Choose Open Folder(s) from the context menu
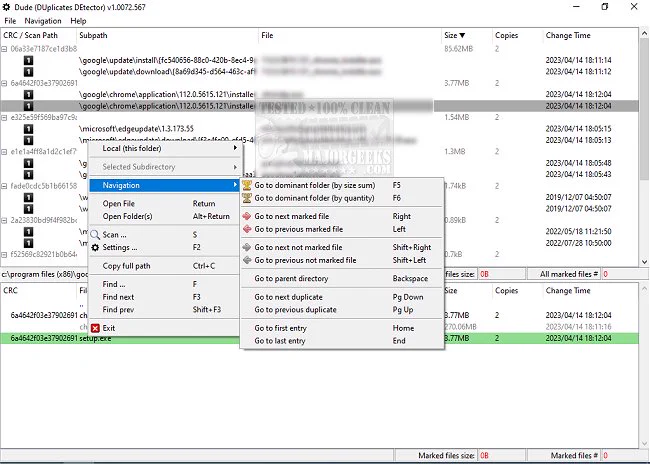This screenshot has height=464, width=650. click(x=164, y=216)
